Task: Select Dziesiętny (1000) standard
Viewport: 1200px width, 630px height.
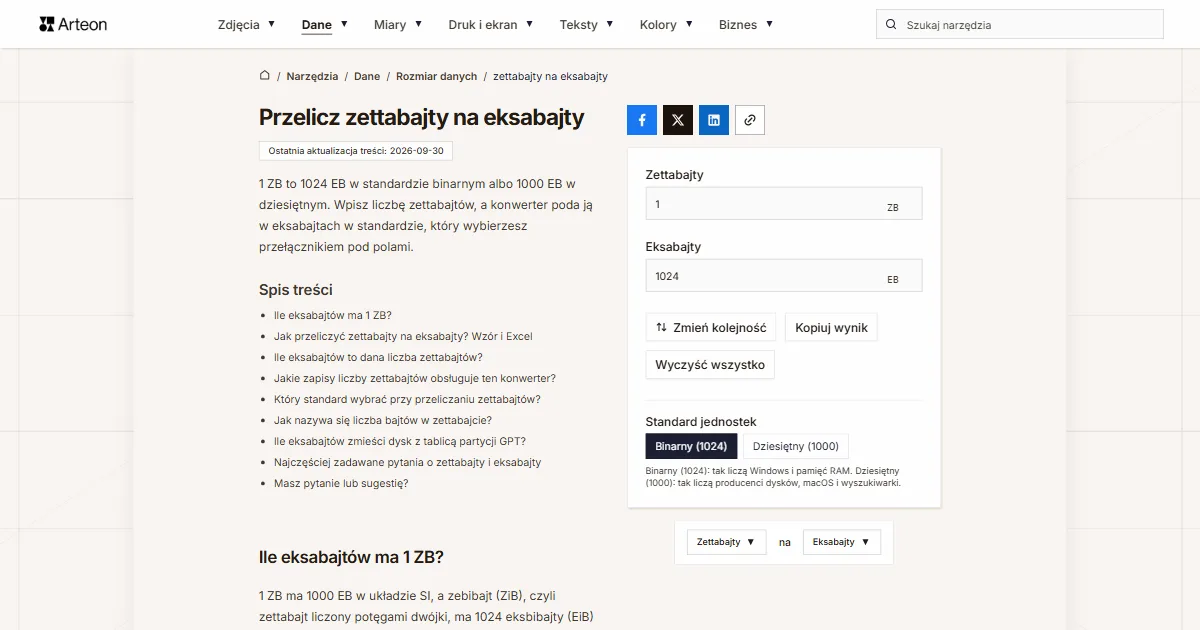Action: [796, 446]
